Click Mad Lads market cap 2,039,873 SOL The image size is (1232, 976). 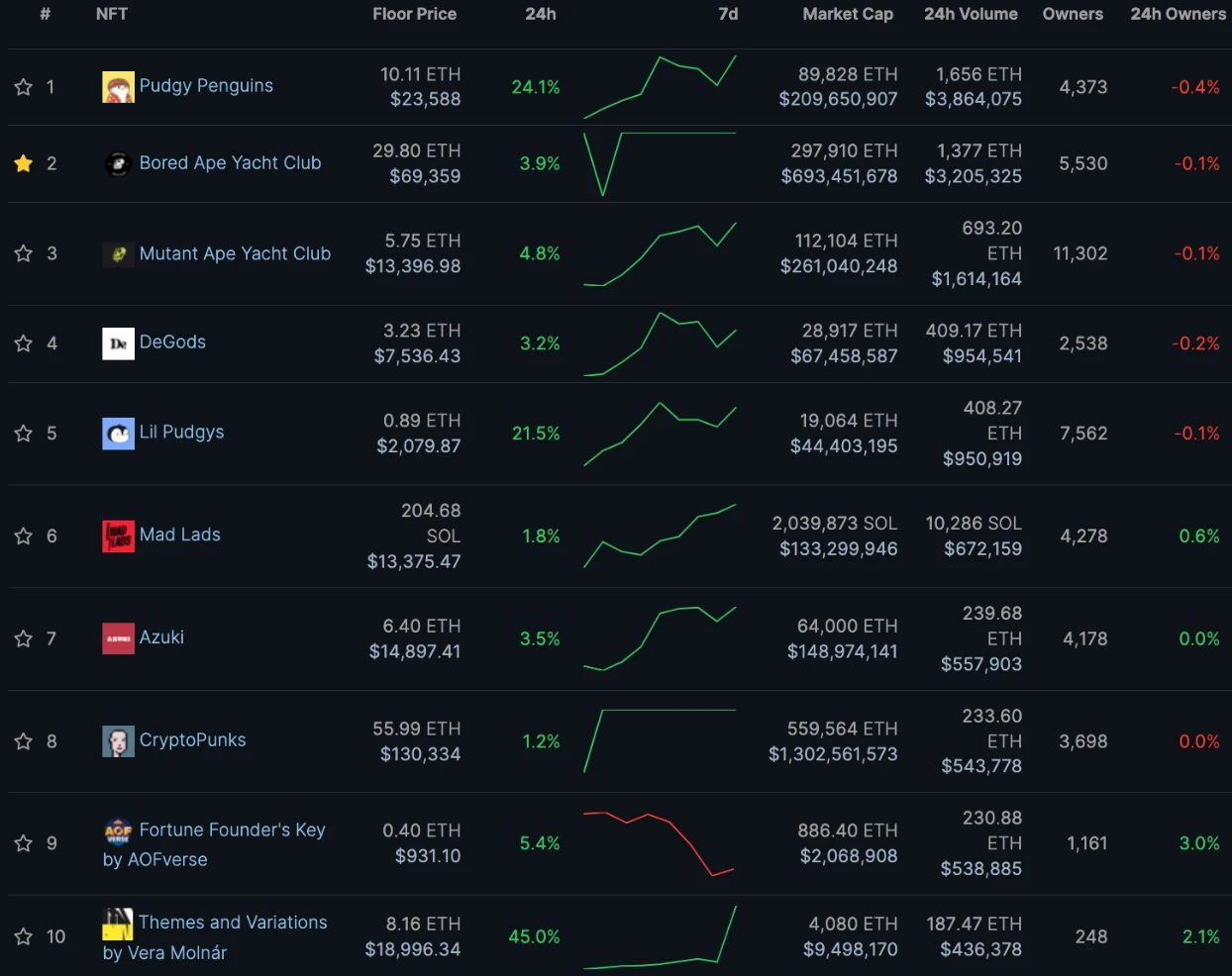click(x=835, y=523)
